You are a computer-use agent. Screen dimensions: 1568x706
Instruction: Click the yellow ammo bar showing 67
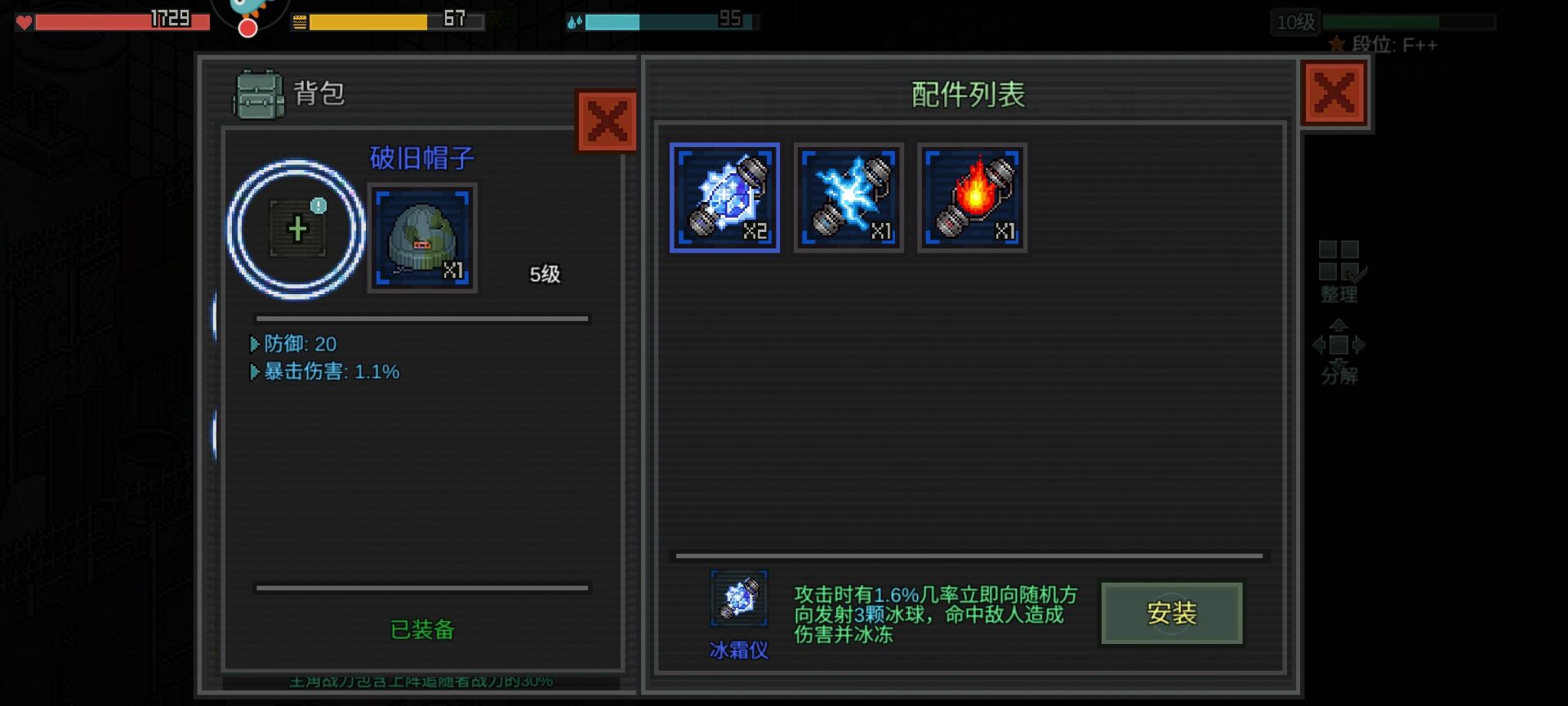pos(388,20)
